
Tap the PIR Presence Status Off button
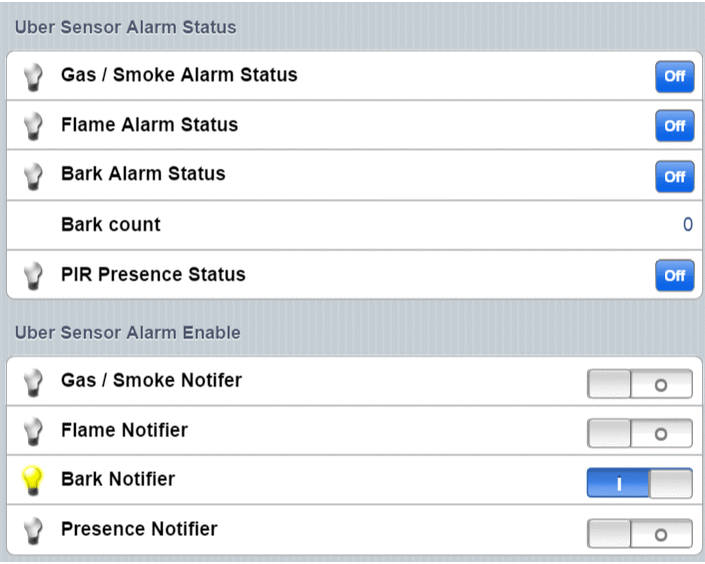pyautogui.click(x=674, y=276)
